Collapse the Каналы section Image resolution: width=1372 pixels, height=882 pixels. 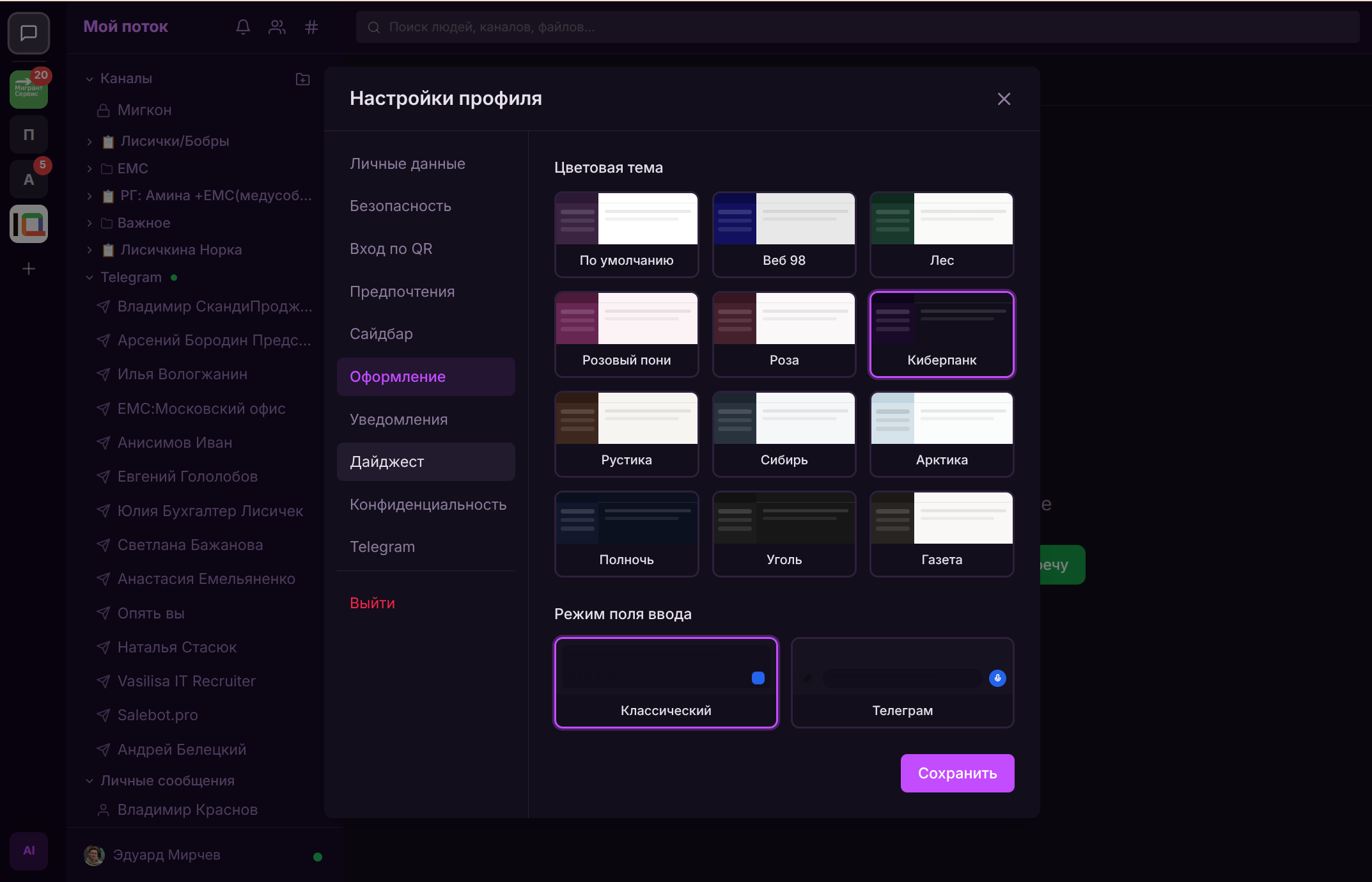90,79
